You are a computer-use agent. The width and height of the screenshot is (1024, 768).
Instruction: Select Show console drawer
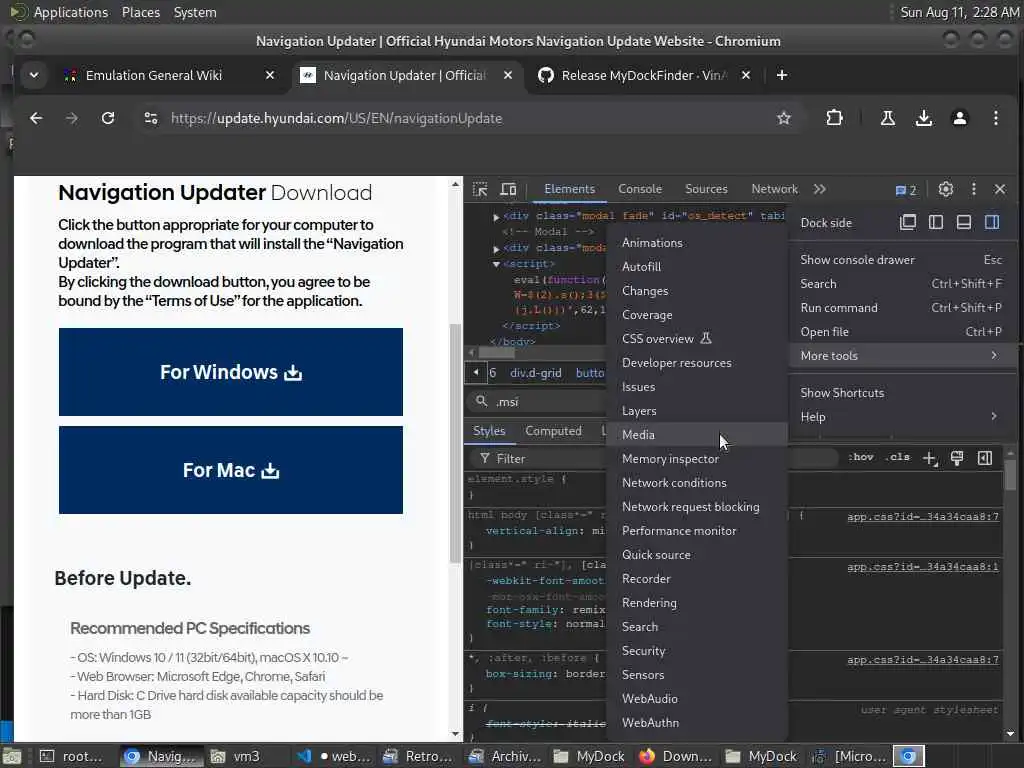click(x=902, y=260)
